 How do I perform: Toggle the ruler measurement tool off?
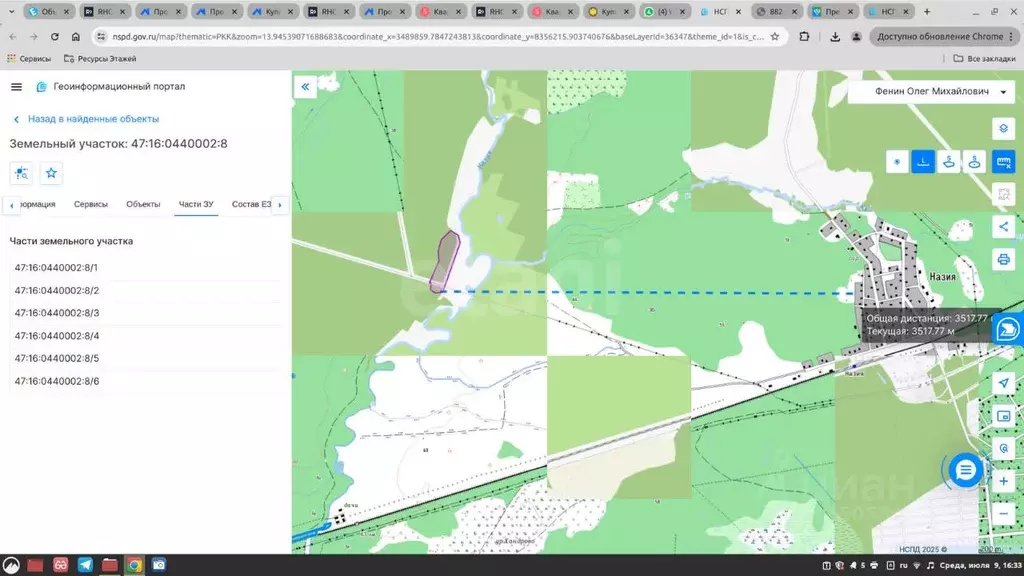1003,162
